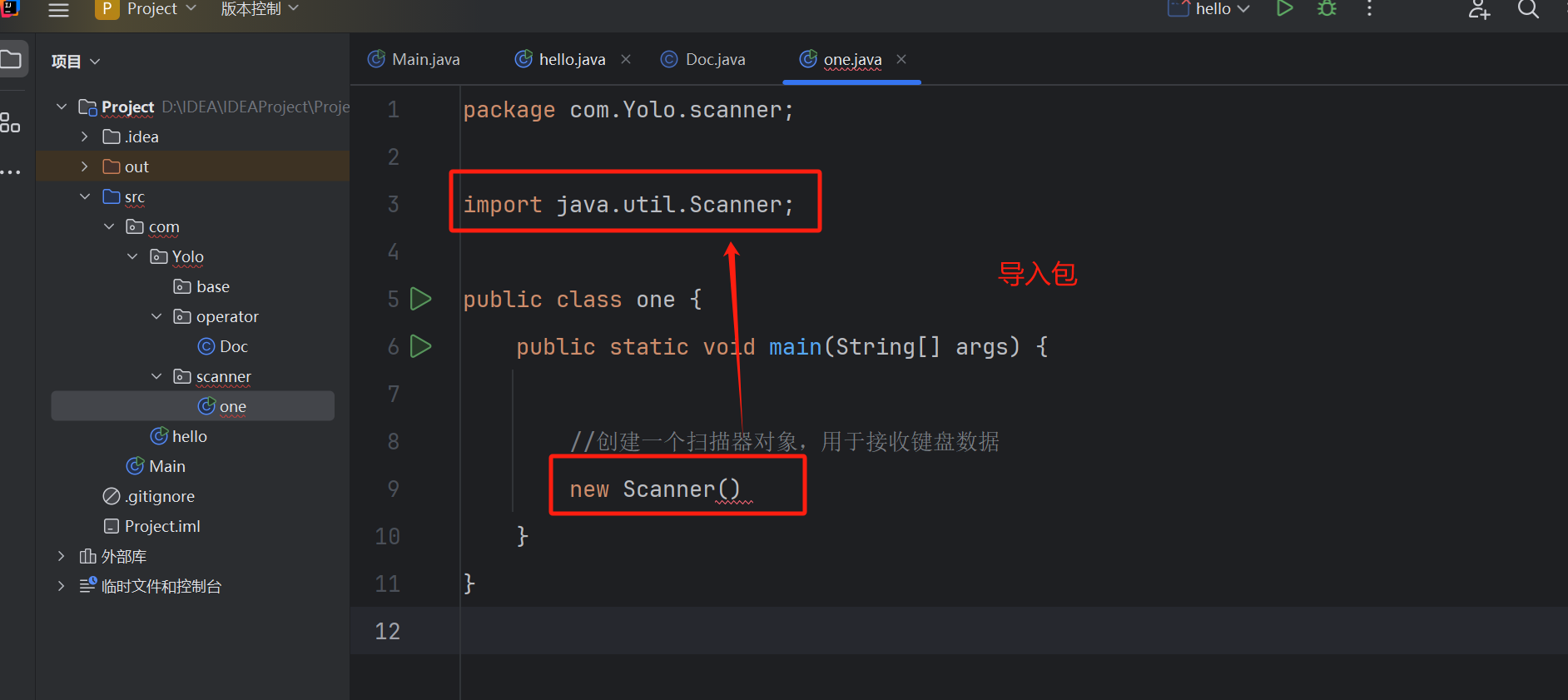Select the one.java tab
The width and height of the screenshot is (1568, 700).
(x=852, y=59)
